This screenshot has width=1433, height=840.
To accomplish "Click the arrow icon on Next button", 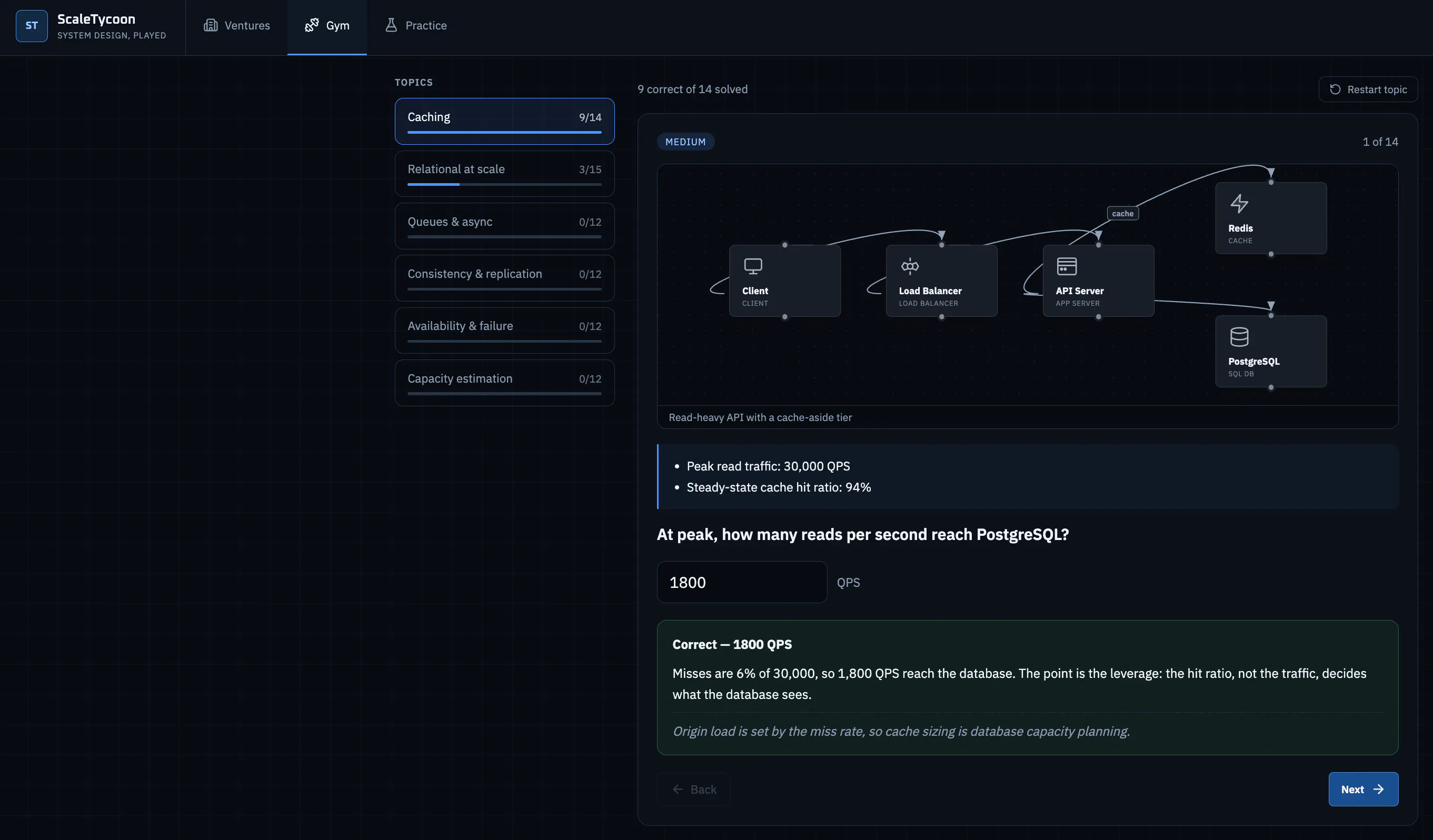I will [x=1378, y=789].
